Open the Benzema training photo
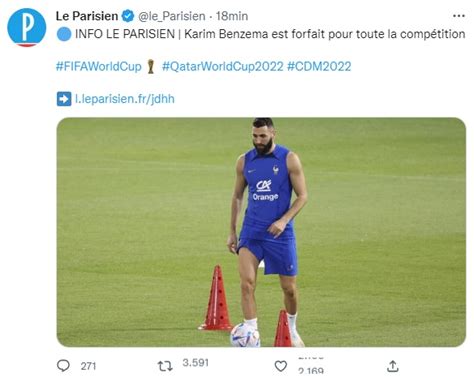This screenshot has height=377, width=474. pyautogui.click(x=261, y=232)
